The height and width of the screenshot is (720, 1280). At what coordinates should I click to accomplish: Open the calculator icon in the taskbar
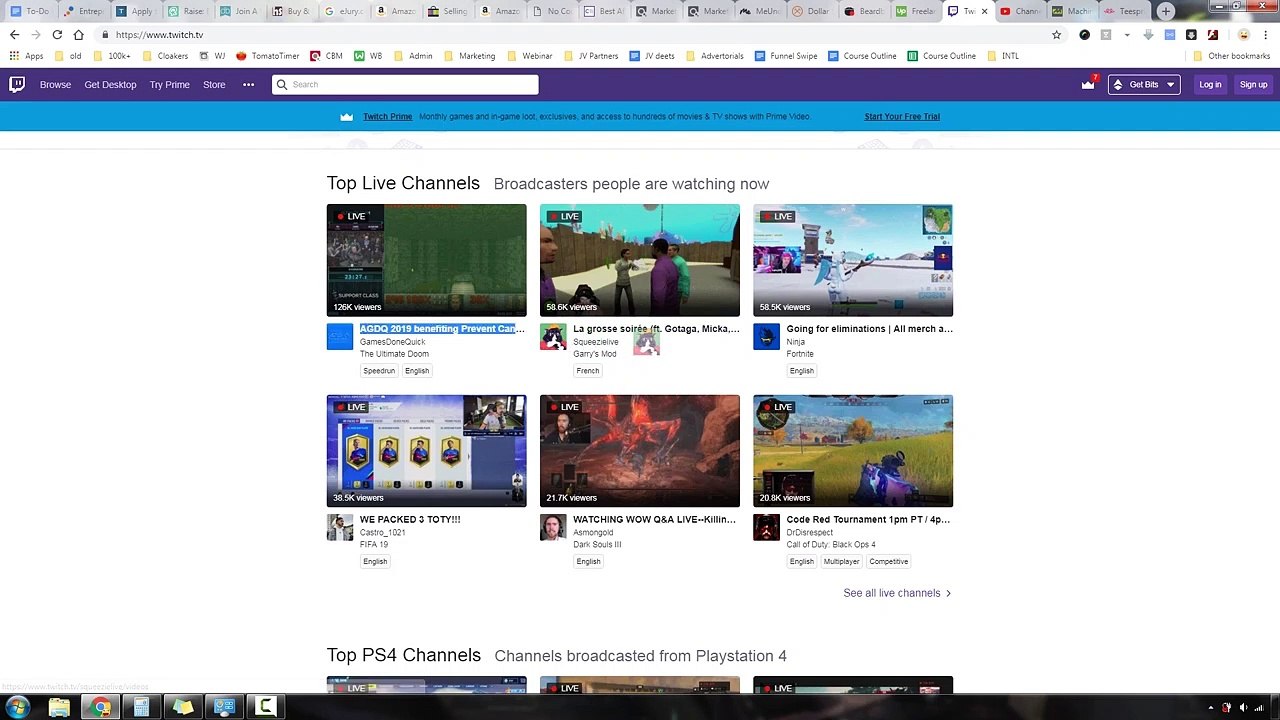tap(141, 707)
